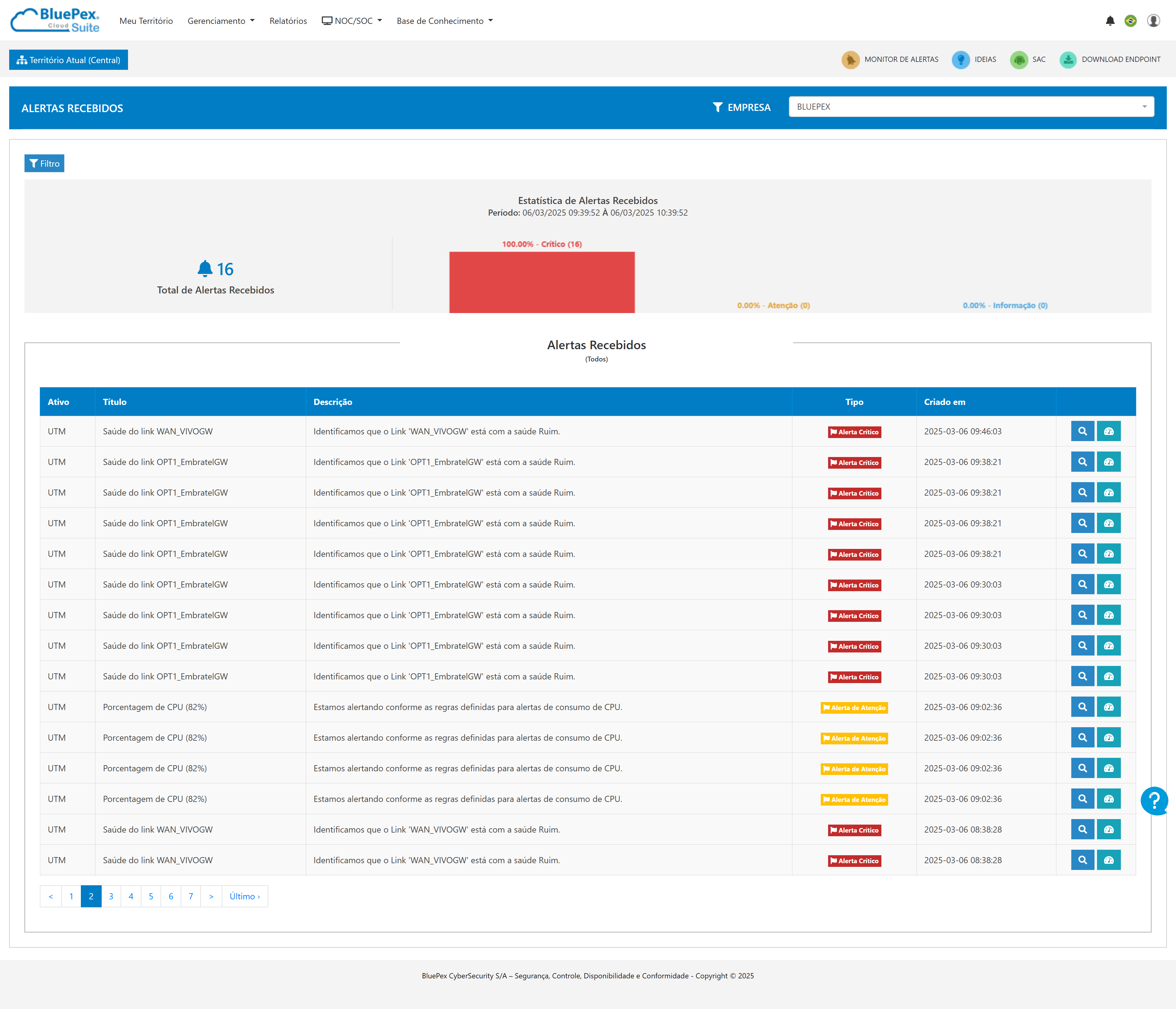1176x1009 pixels.
Task: Click the Território Atual (Central) button
Action: pyautogui.click(x=69, y=60)
